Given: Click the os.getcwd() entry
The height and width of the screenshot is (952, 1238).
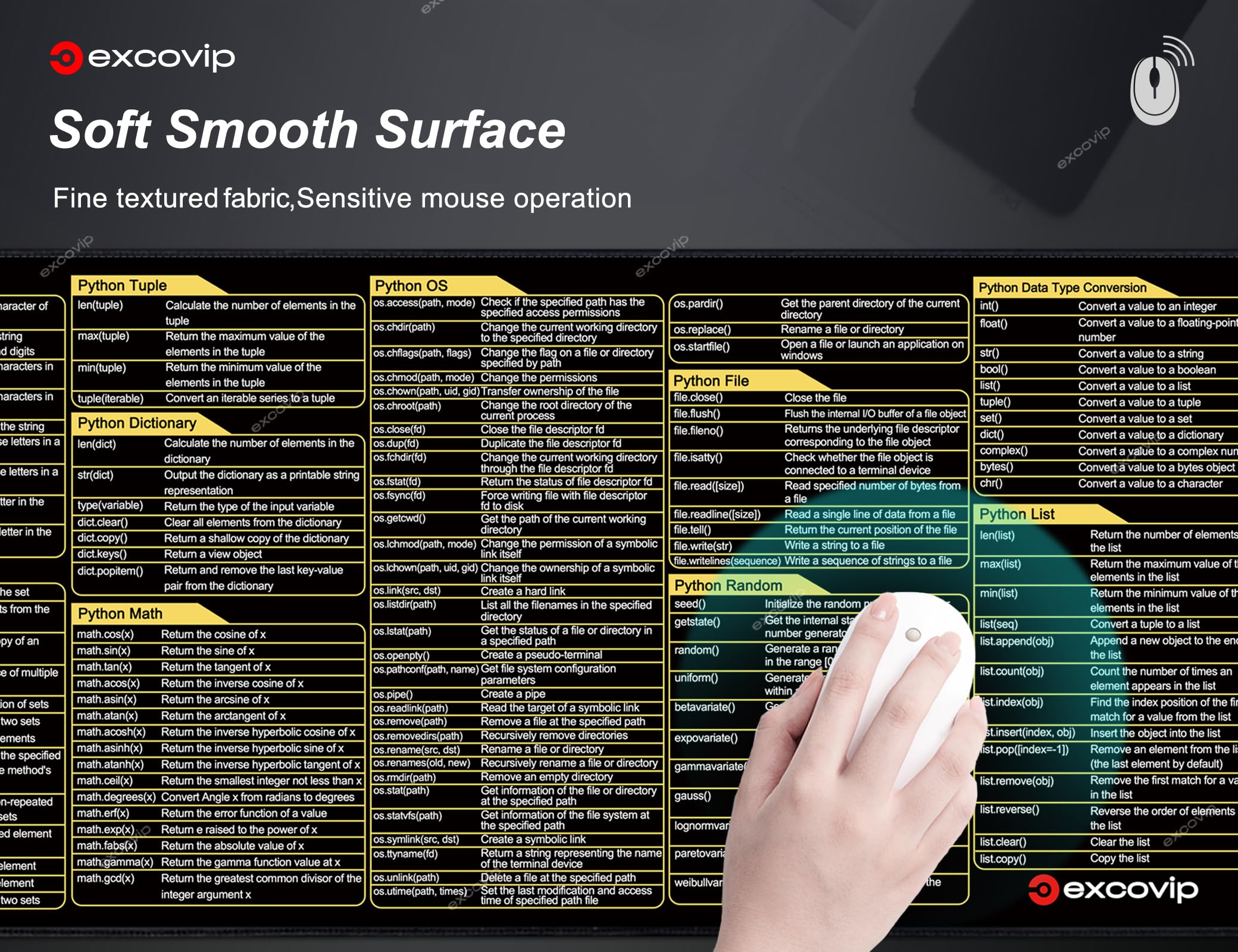Looking at the screenshot, I should point(399,518).
